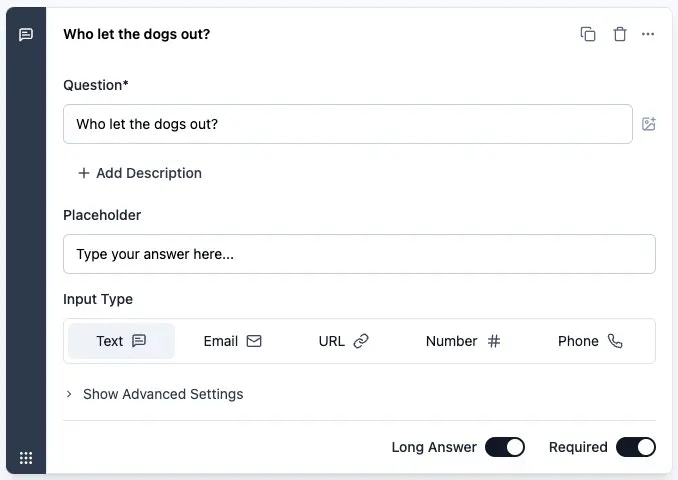678x480 pixels.
Task: Click the question-type chat icon in sidebar
Action: click(26, 34)
